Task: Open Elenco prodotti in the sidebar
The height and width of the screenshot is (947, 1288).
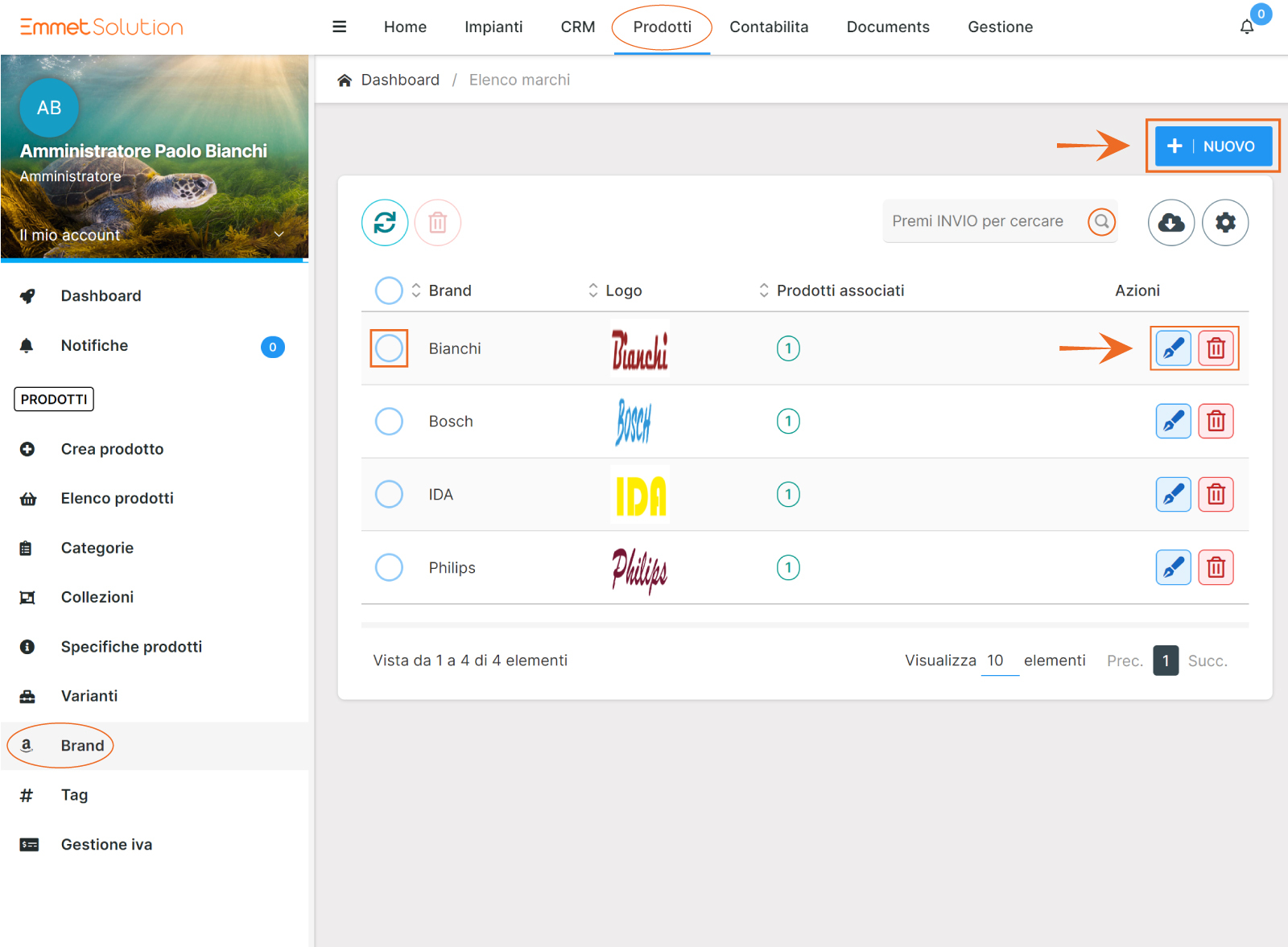Action: pos(118,498)
